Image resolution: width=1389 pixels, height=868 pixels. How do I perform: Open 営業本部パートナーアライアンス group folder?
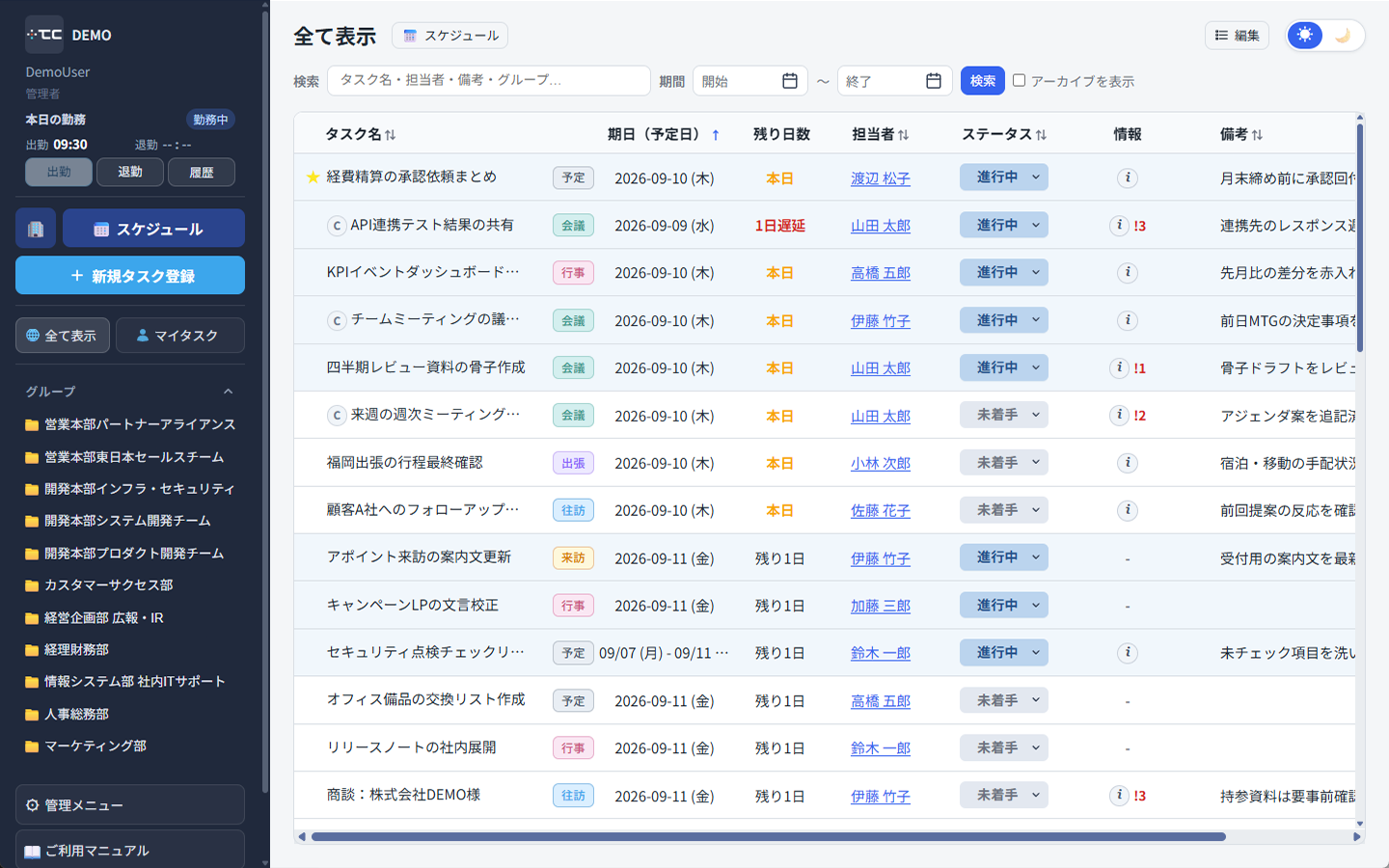click(130, 424)
